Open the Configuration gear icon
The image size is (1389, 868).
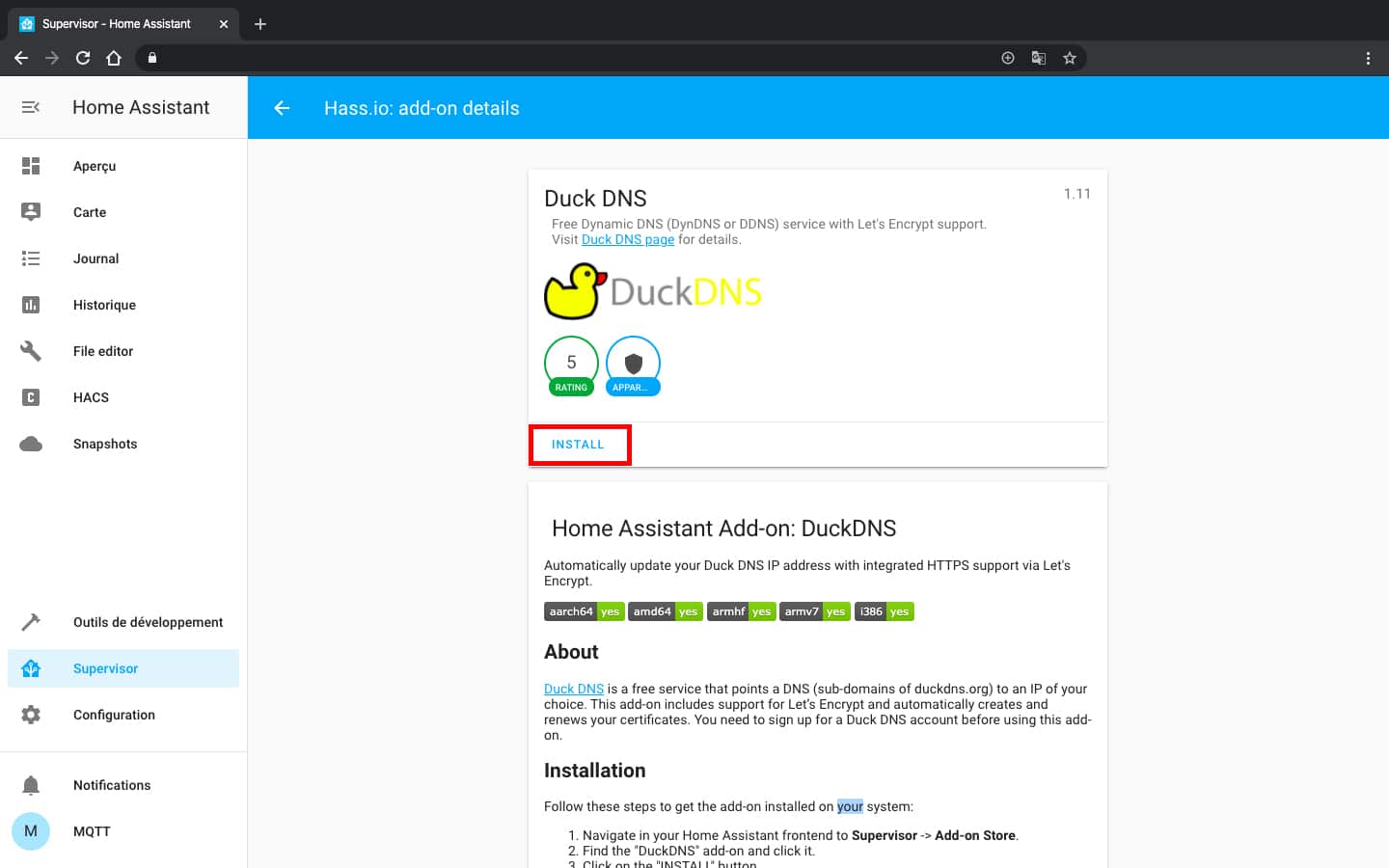31,715
